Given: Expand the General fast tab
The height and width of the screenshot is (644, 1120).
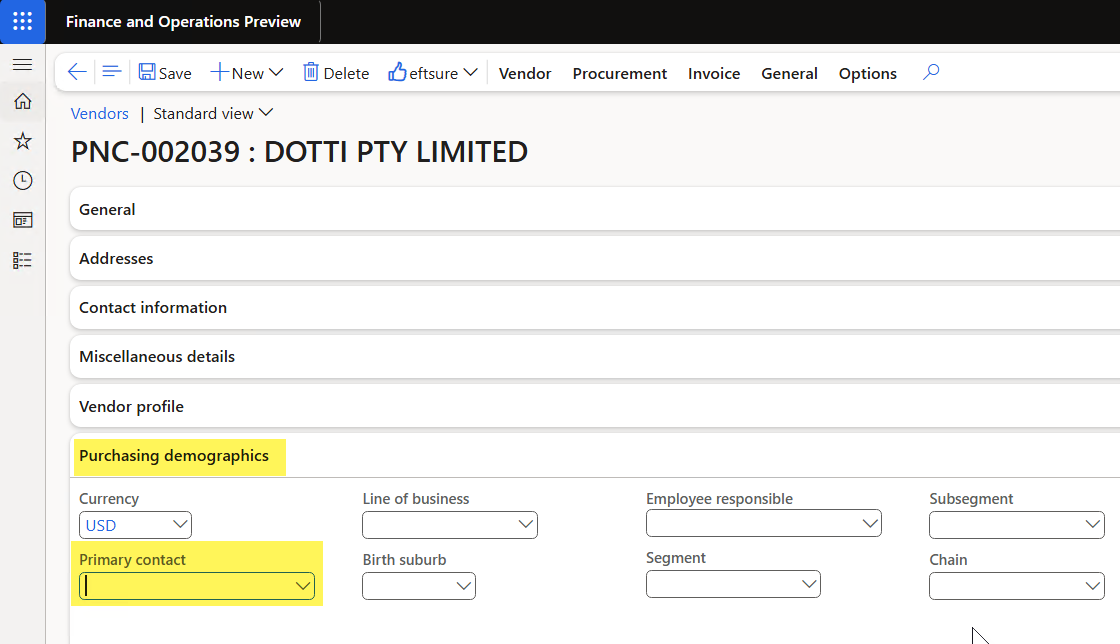Looking at the screenshot, I should tap(595, 209).
